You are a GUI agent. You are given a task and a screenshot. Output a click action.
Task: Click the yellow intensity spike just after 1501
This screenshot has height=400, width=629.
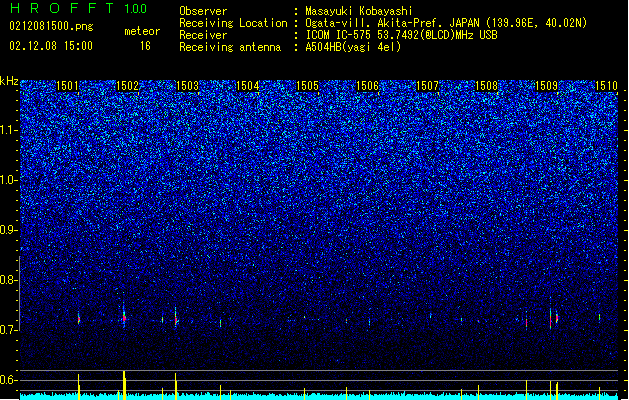[79, 387]
